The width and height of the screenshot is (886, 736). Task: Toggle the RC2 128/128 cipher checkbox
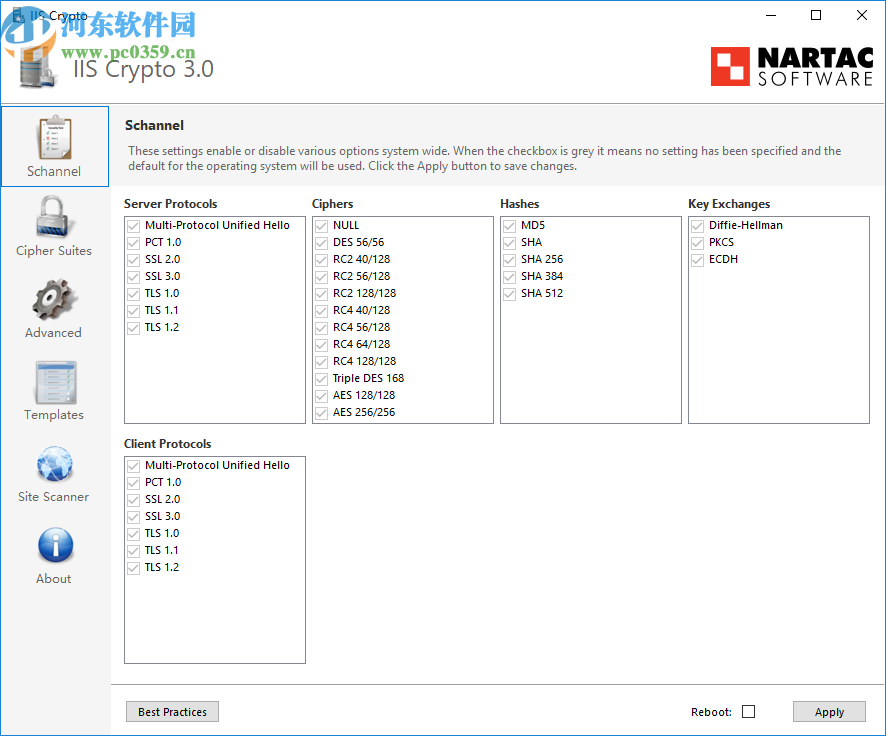pyautogui.click(x=322, y=294)
